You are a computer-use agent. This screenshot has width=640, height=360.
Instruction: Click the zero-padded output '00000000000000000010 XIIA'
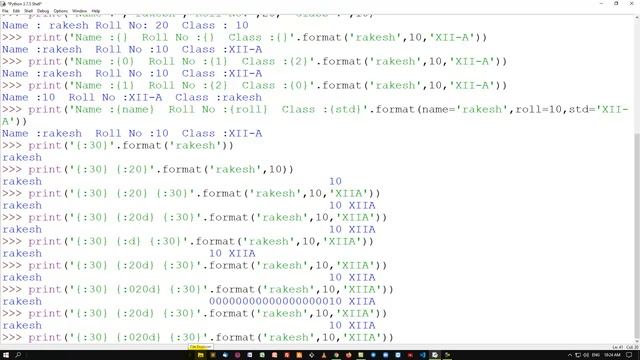292,302
